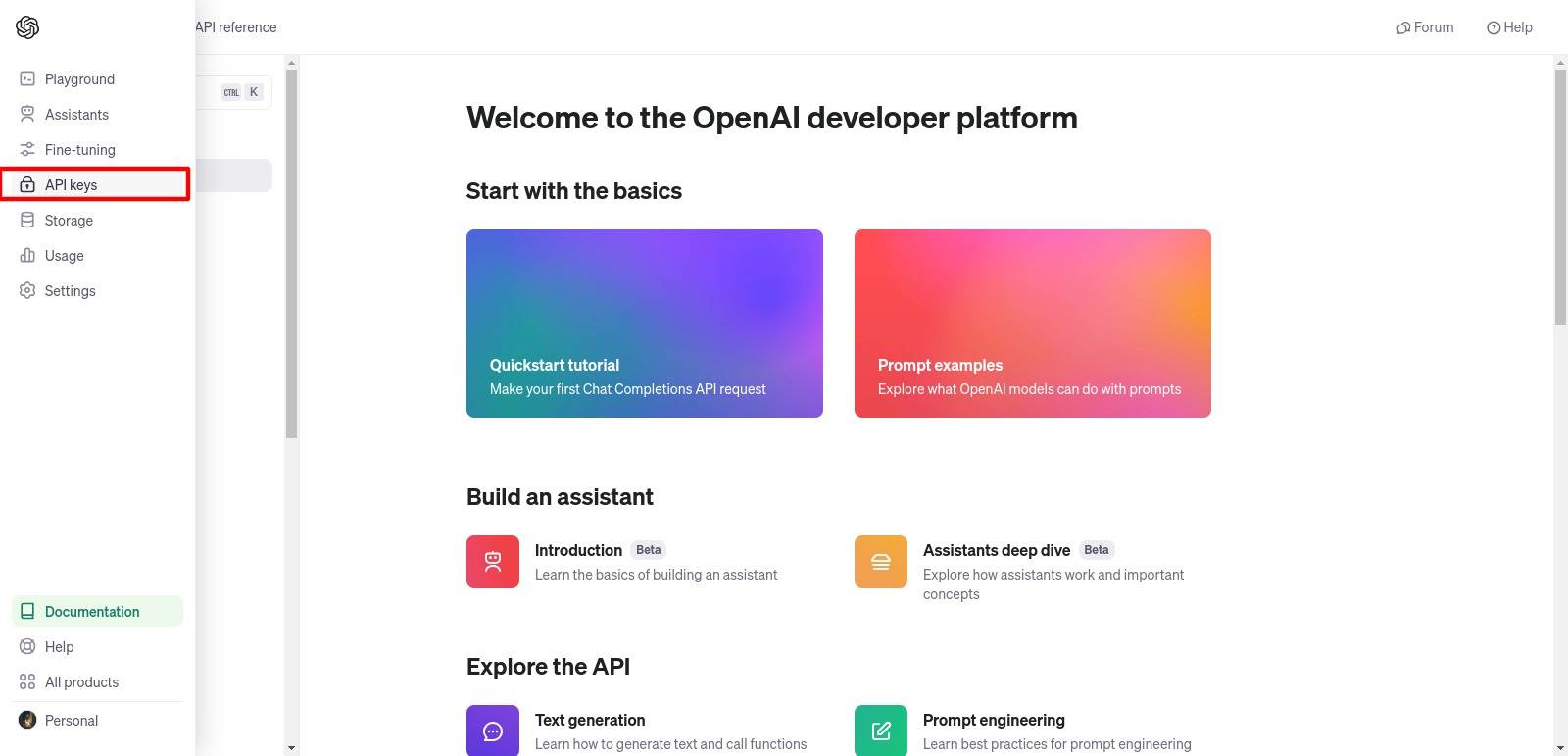The image size is (1568, 756).
Task: Click the Help link in header
Action: click(1509, 27)
